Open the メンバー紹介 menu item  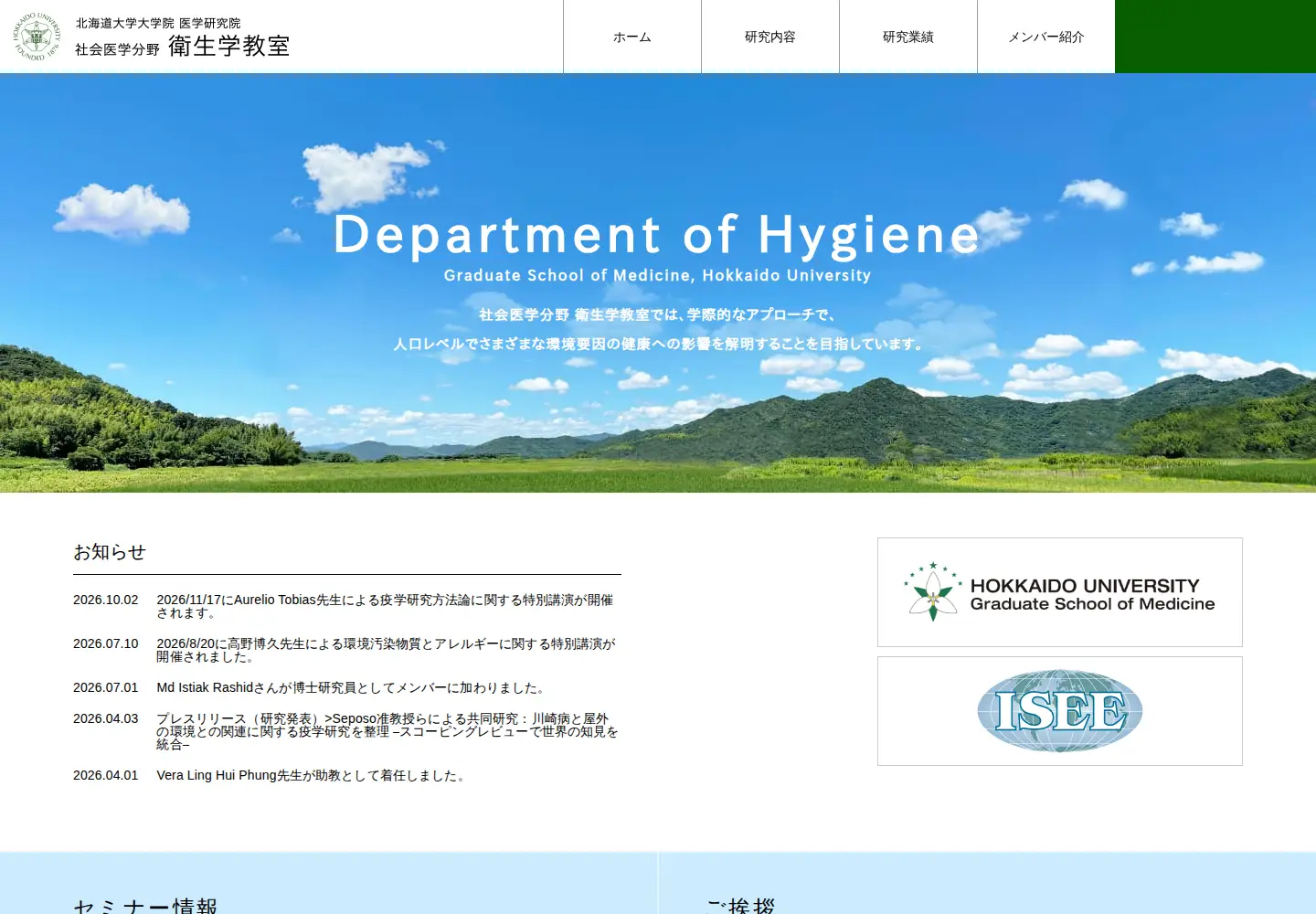tap(1046, 37)
